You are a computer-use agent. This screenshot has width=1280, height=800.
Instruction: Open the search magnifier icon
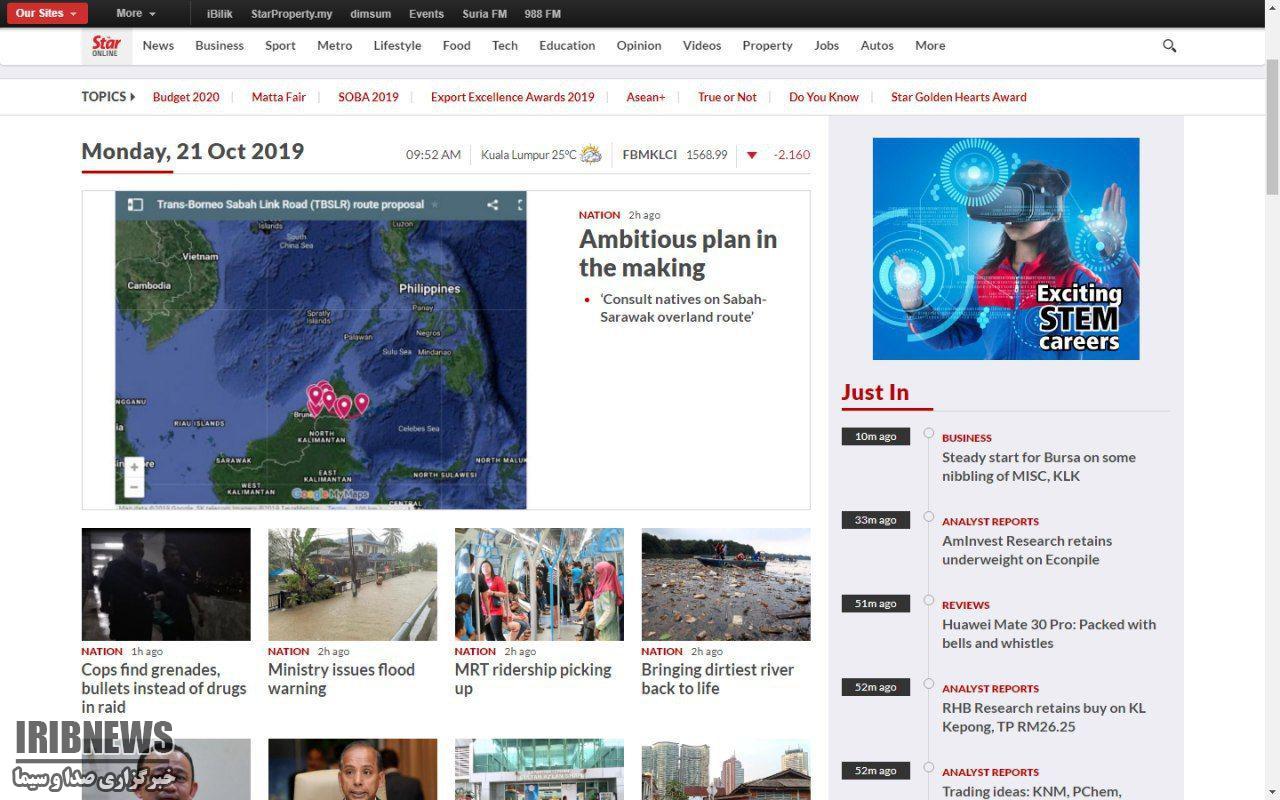click(x=1169, y=46)
